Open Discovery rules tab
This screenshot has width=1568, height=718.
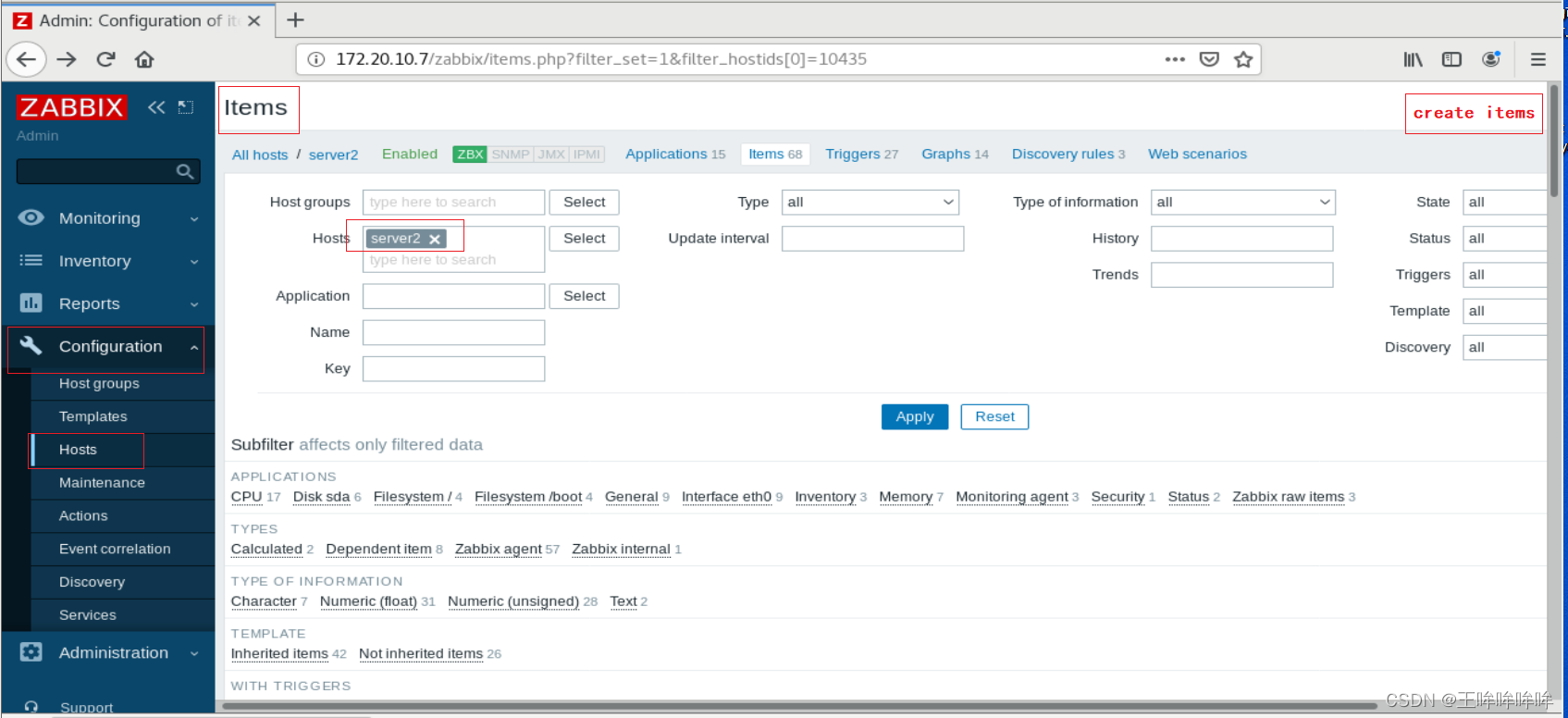click(x=1068, y=154)
